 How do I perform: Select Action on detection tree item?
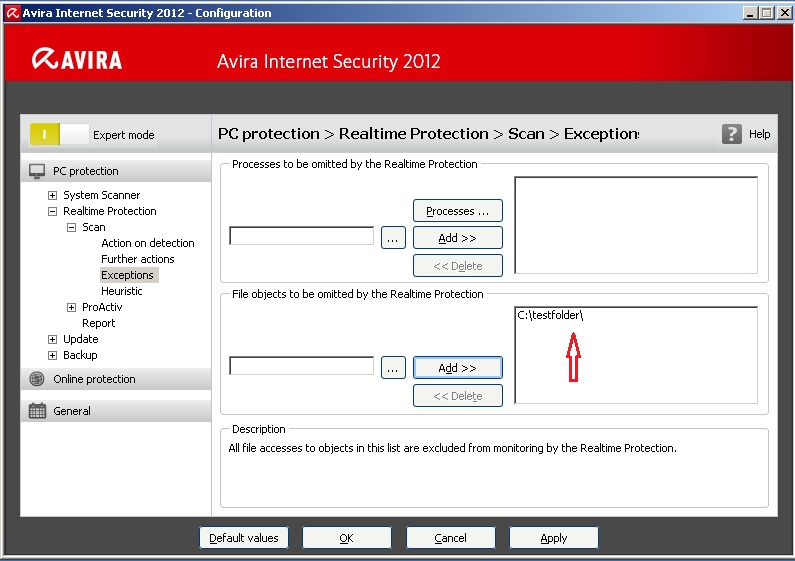(148, 243)
